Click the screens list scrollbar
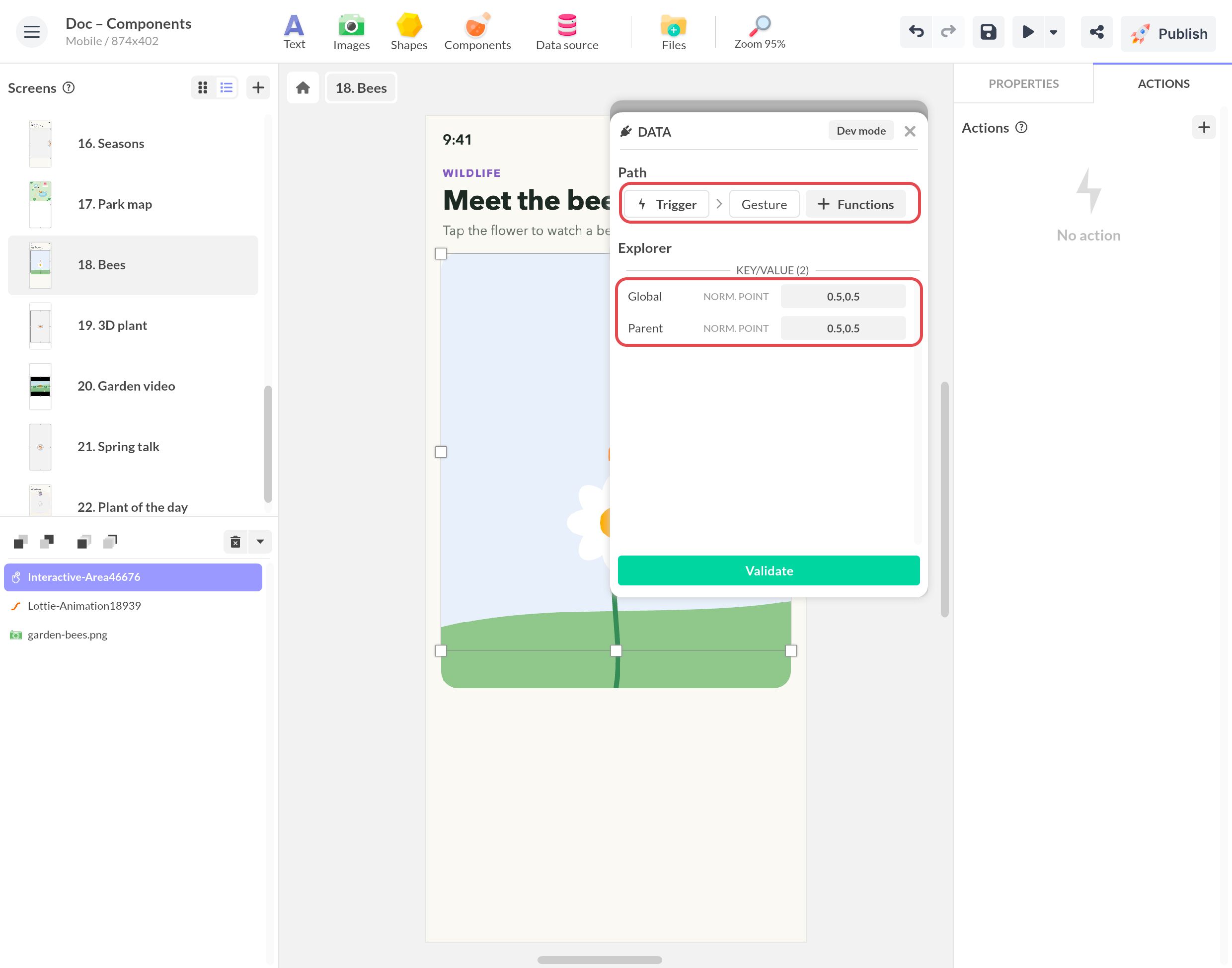Image resolution: width=1232 pixels, height=968 pixels. tap(268, 444)
